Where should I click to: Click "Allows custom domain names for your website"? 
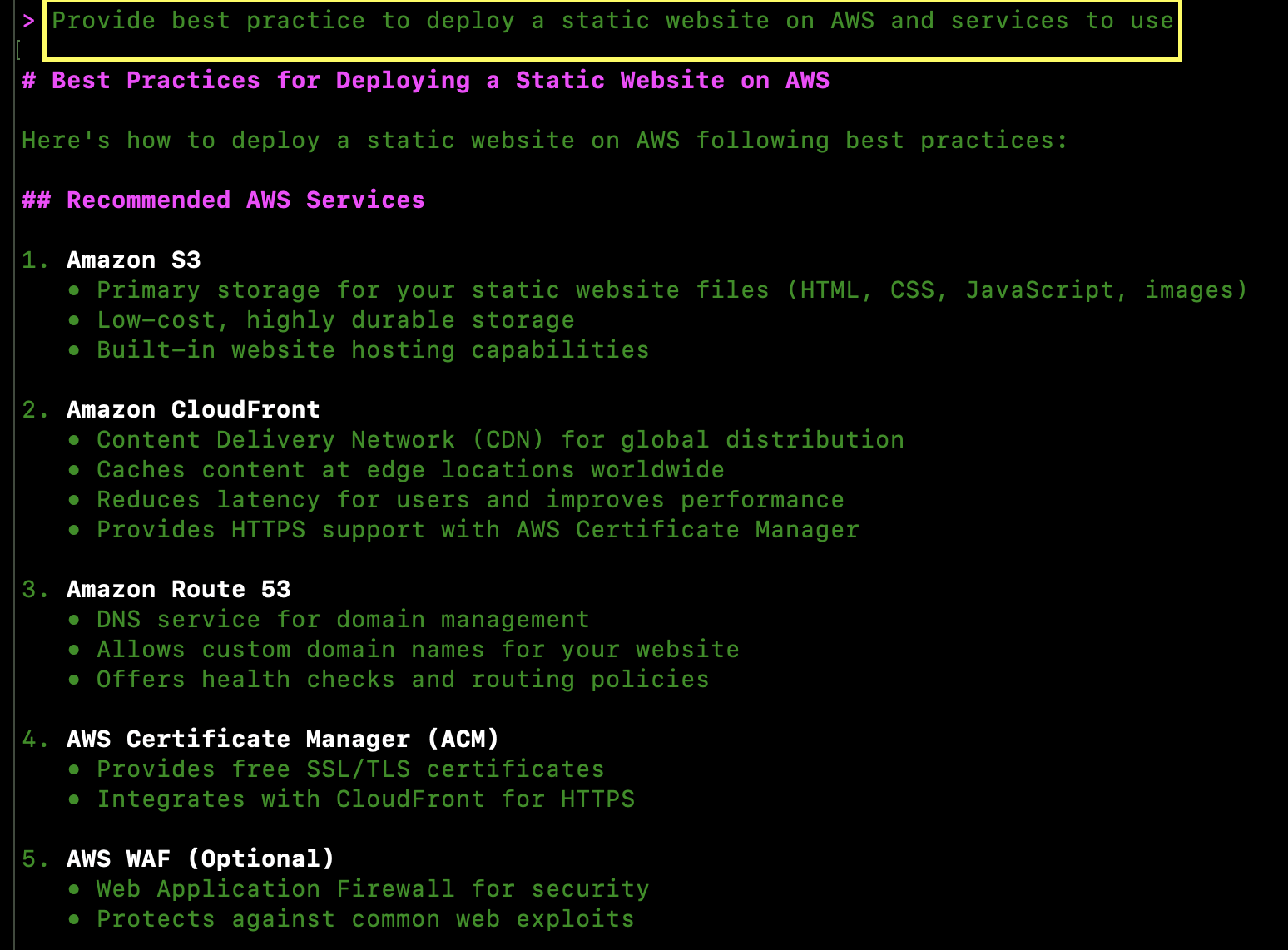pyautogui.click(x=418, y=650)
